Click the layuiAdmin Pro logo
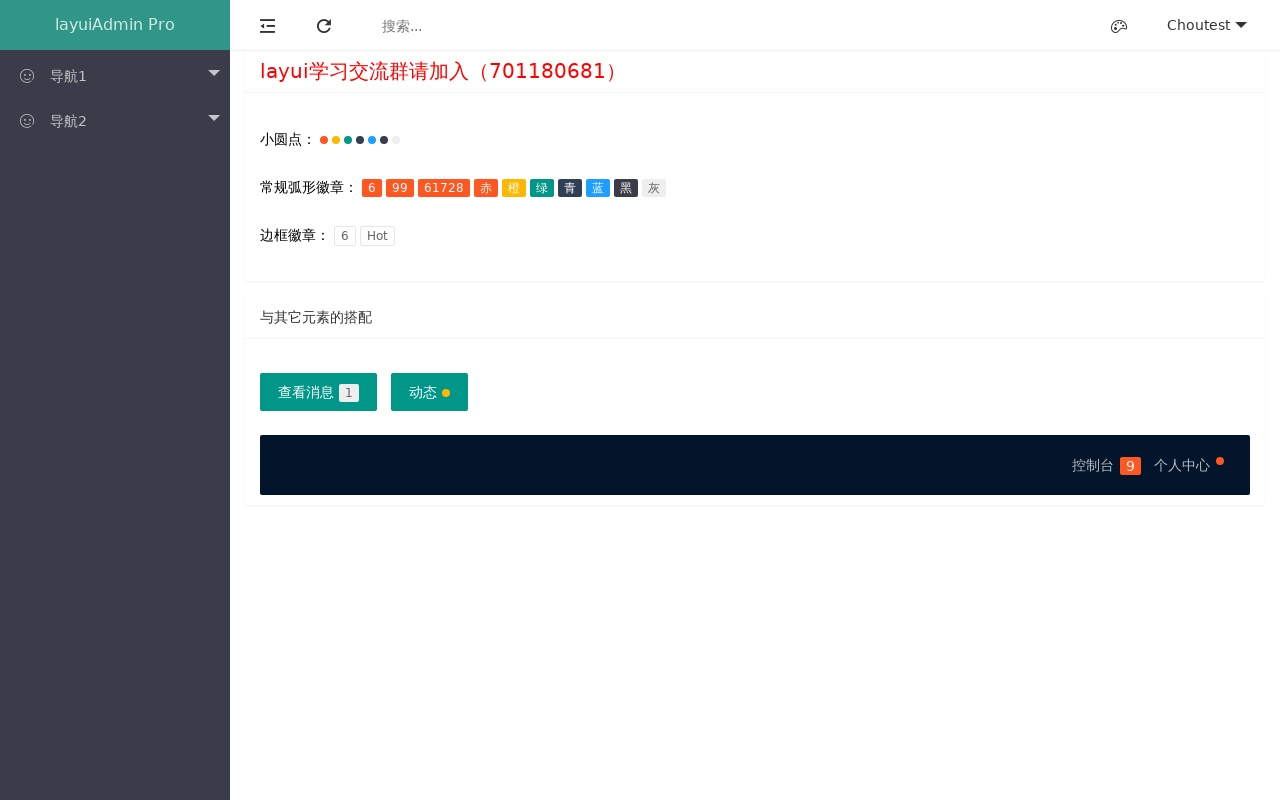 coord(115,25)
